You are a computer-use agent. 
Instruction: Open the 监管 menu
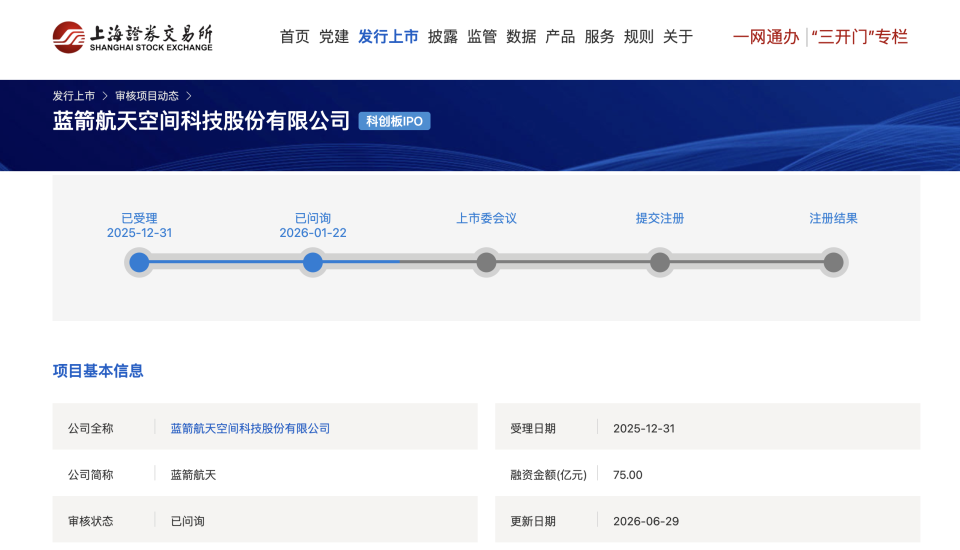pyautogui.click(x=482, y=37)
